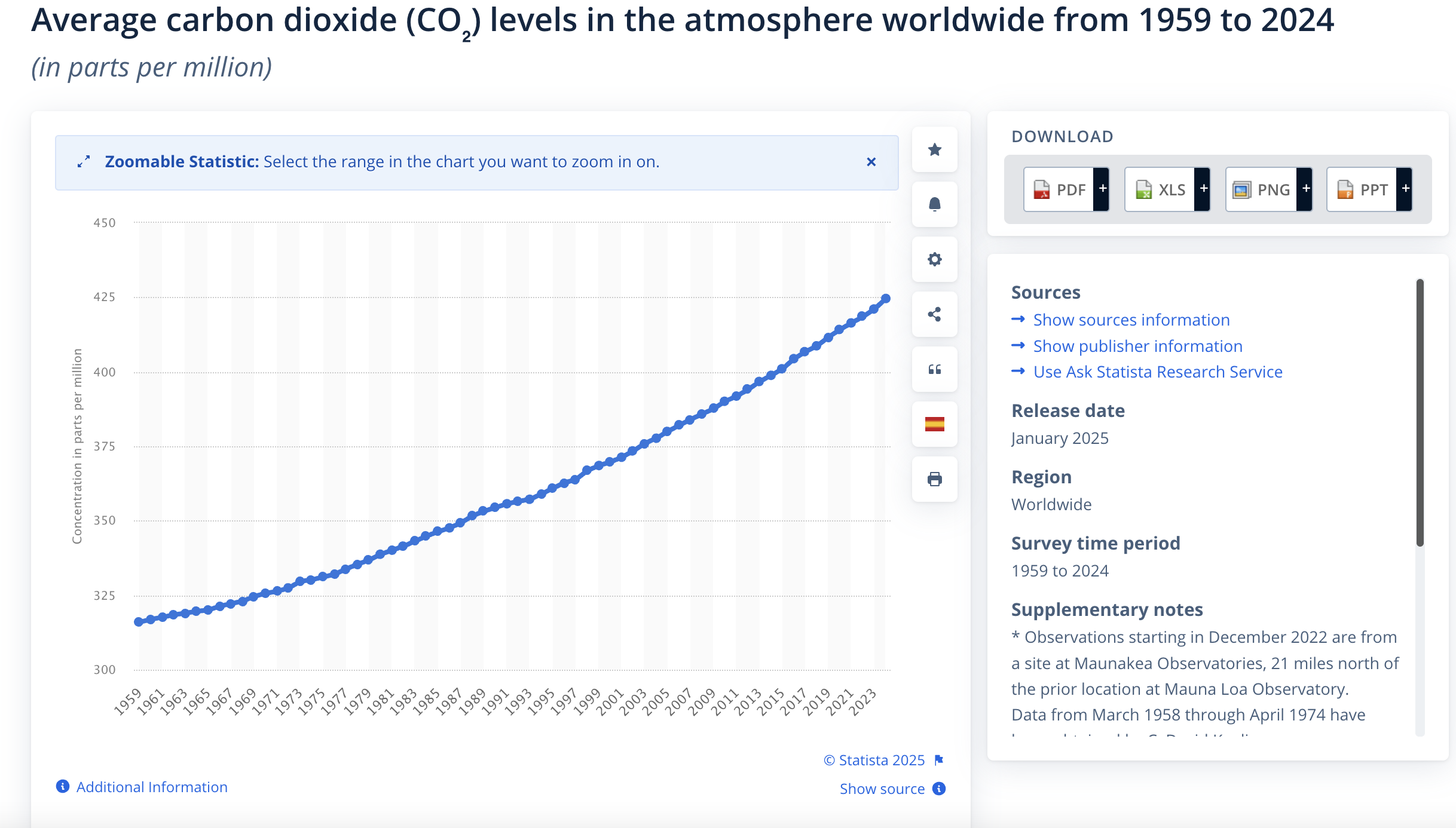Click the last data point on the line
Viewport: 1456px width, 828px height.
(886, 299)
